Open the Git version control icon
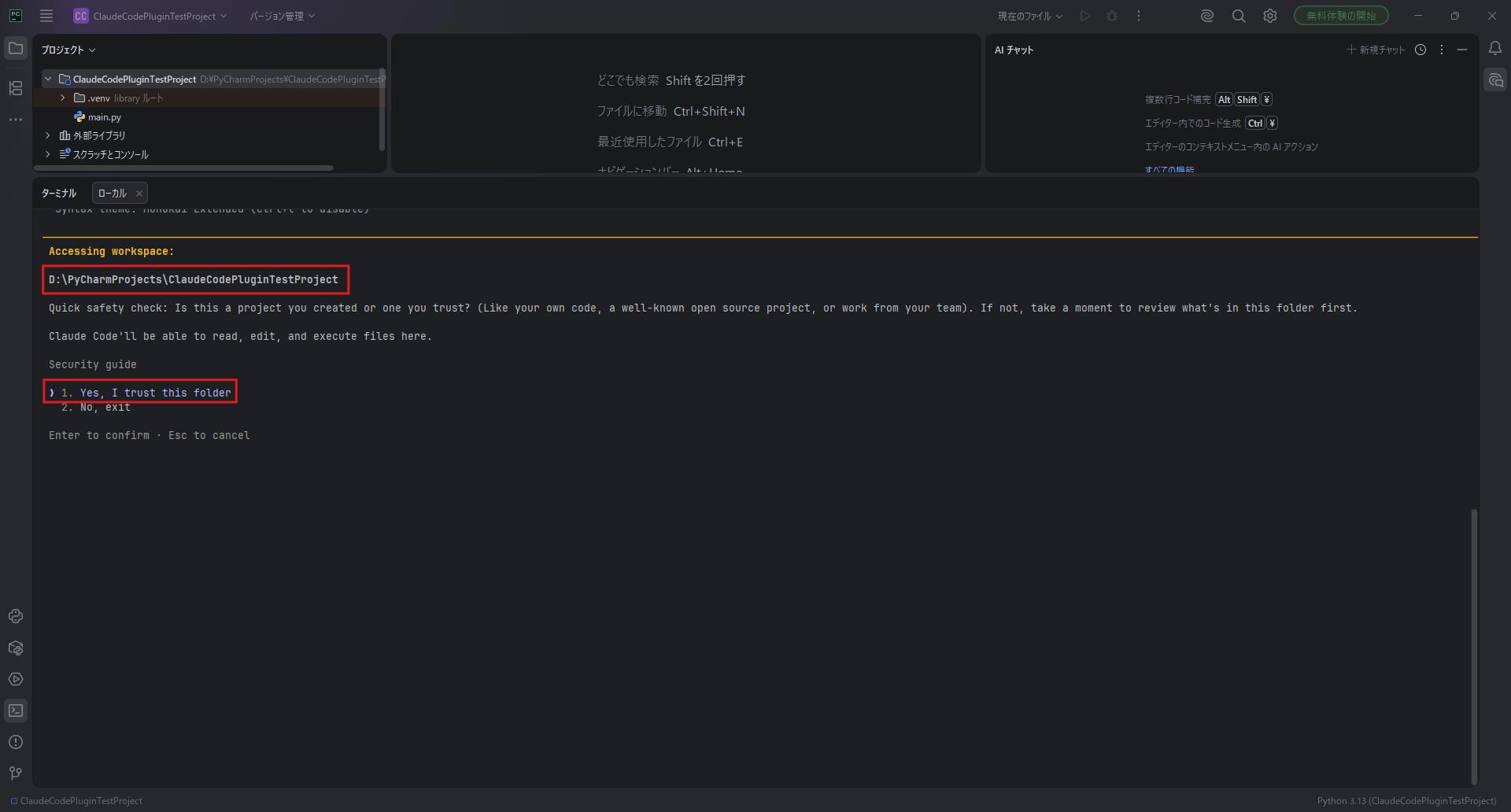1511x812 pixels. (x=16, y=773)
